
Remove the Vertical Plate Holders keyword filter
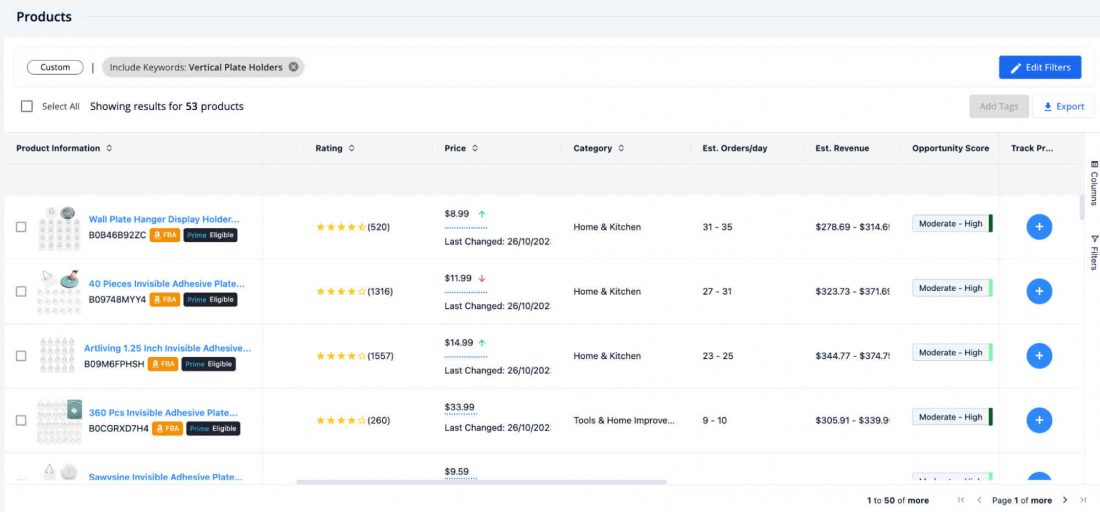click(x=293, y=67)
